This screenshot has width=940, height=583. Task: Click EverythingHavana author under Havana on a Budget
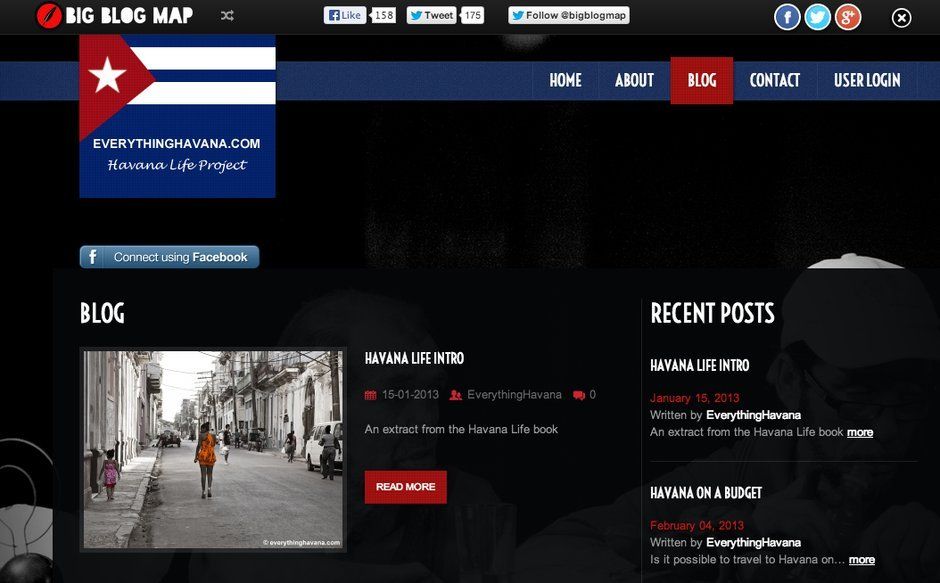[754, 543]
